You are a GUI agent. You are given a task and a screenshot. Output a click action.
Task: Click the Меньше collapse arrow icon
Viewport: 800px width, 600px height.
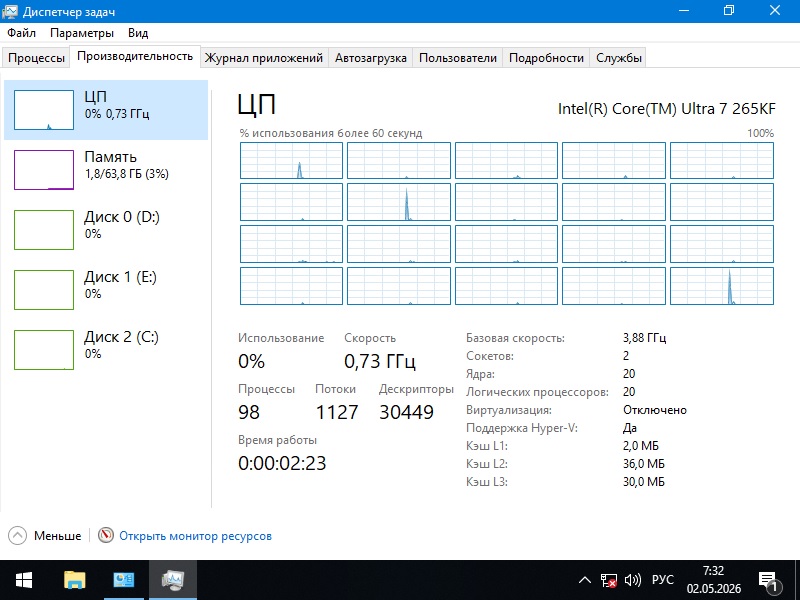coord(17,536)
